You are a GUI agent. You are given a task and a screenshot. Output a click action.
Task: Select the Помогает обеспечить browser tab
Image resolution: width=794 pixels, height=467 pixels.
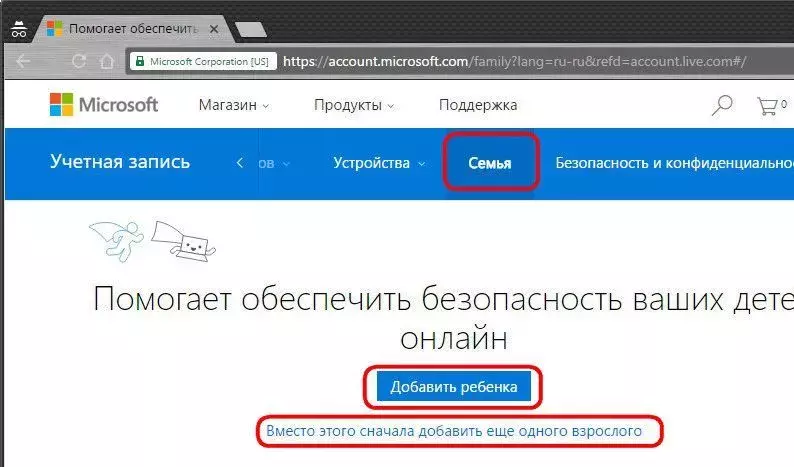[x=133, y=29]
